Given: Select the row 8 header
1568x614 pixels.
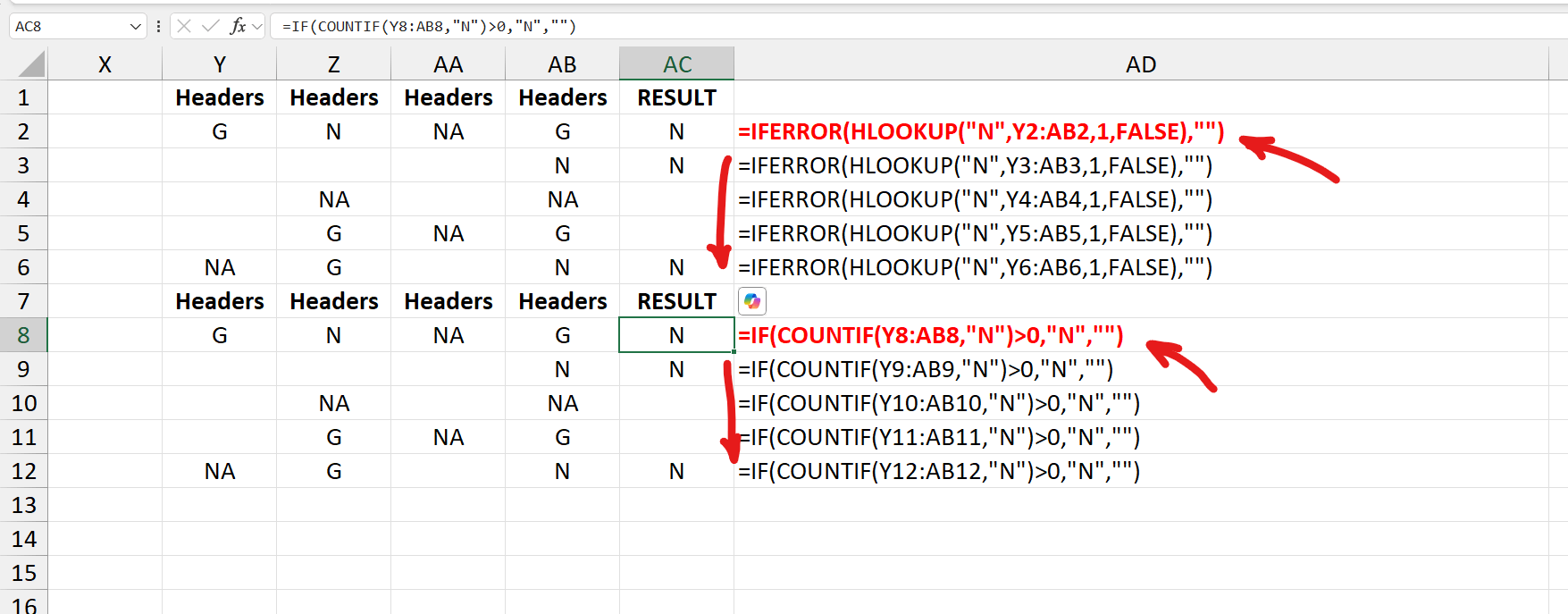Looking at the screenshot, I should coord(23,335).
